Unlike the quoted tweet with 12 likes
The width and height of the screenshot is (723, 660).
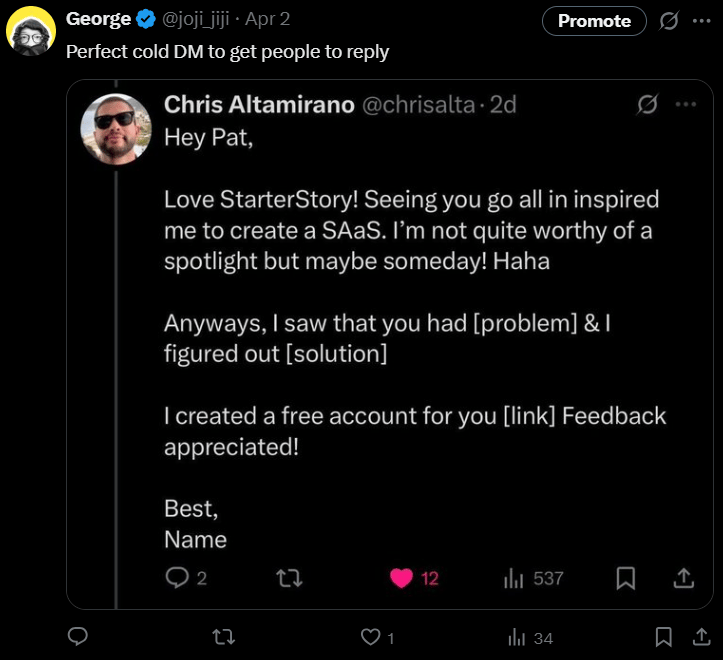tap(402, 578)
